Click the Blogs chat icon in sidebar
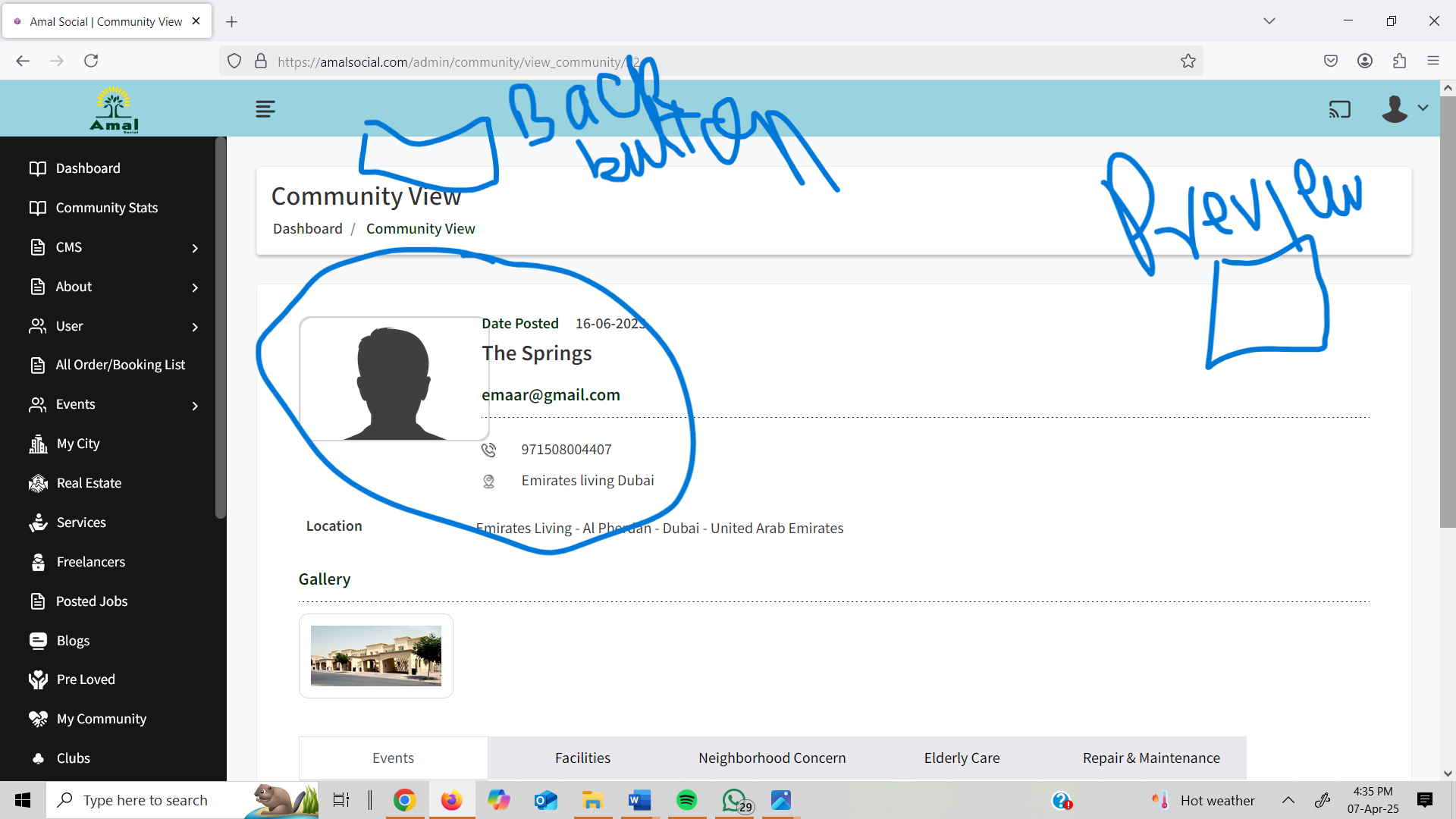Viewport: 1456px width, 819px height. [38, 641]
